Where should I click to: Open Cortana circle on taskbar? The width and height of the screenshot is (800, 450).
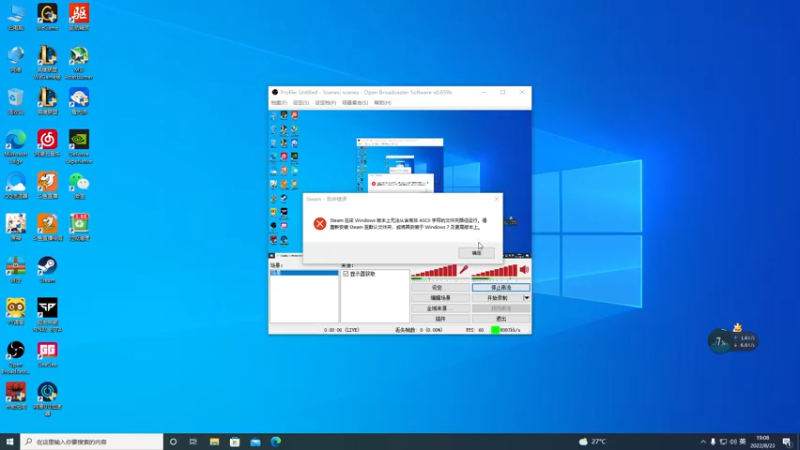tap(173, 441)
